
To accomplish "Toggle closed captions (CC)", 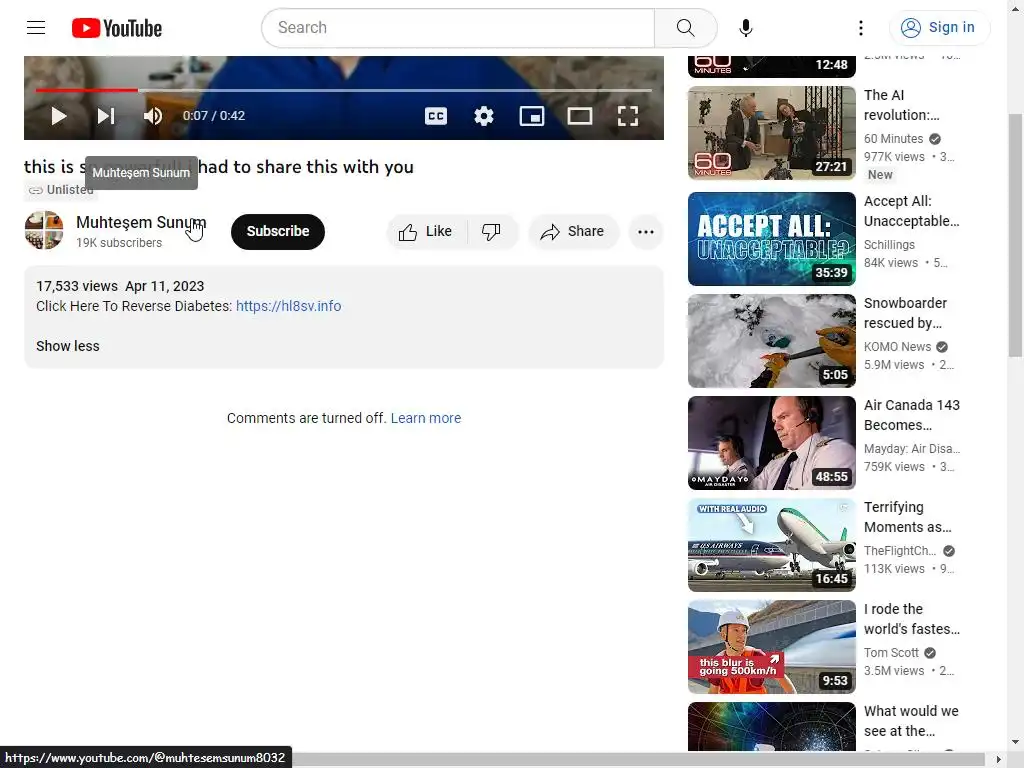I will (436, 116).
